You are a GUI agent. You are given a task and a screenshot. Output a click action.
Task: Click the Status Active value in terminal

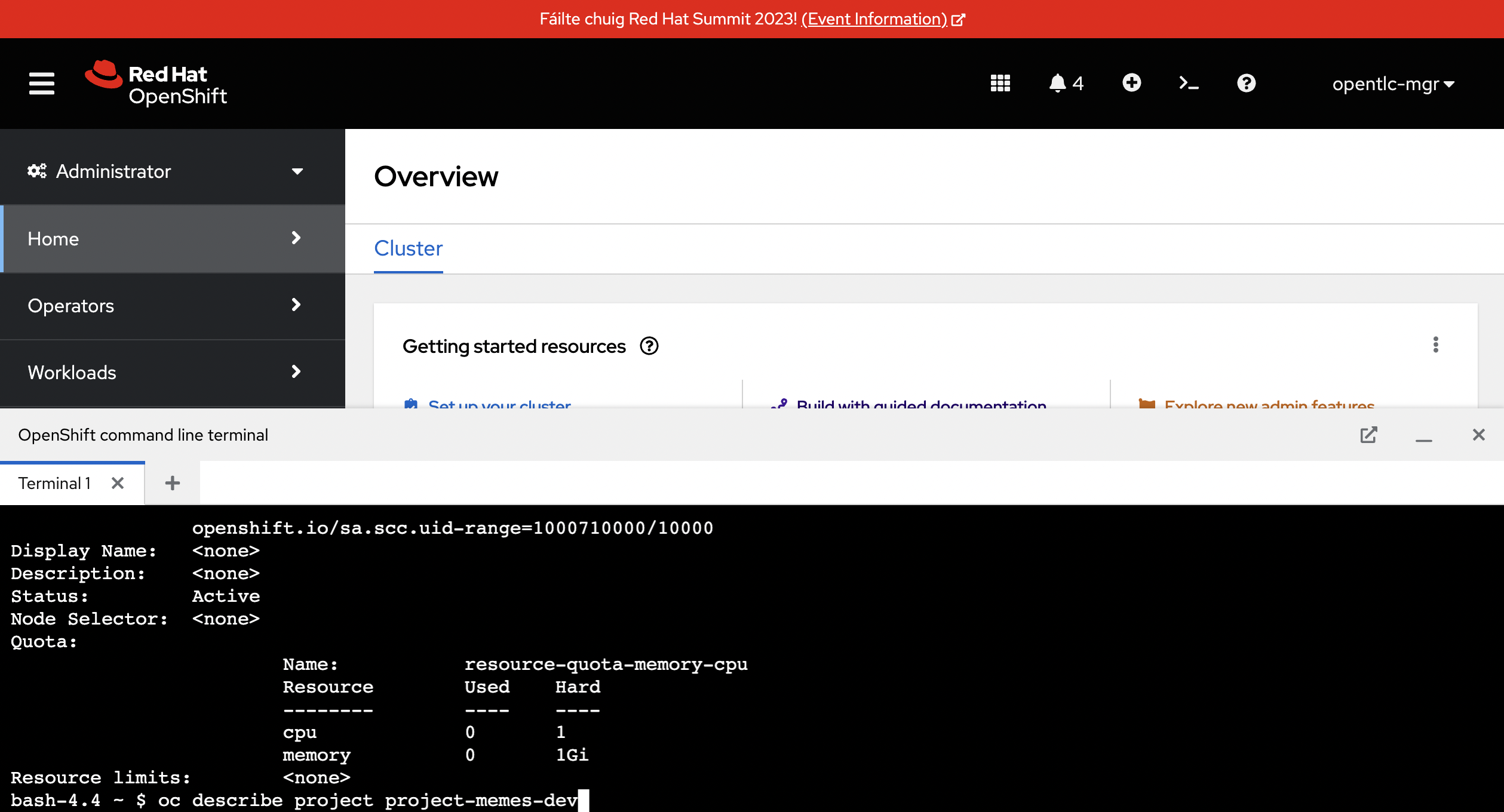tap(226, 596)
